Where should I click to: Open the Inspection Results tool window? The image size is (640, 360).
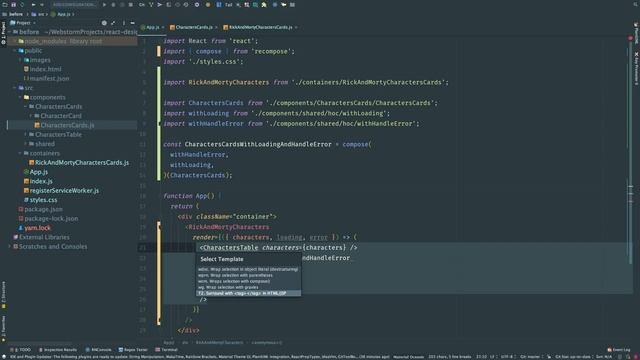[58, 350]
